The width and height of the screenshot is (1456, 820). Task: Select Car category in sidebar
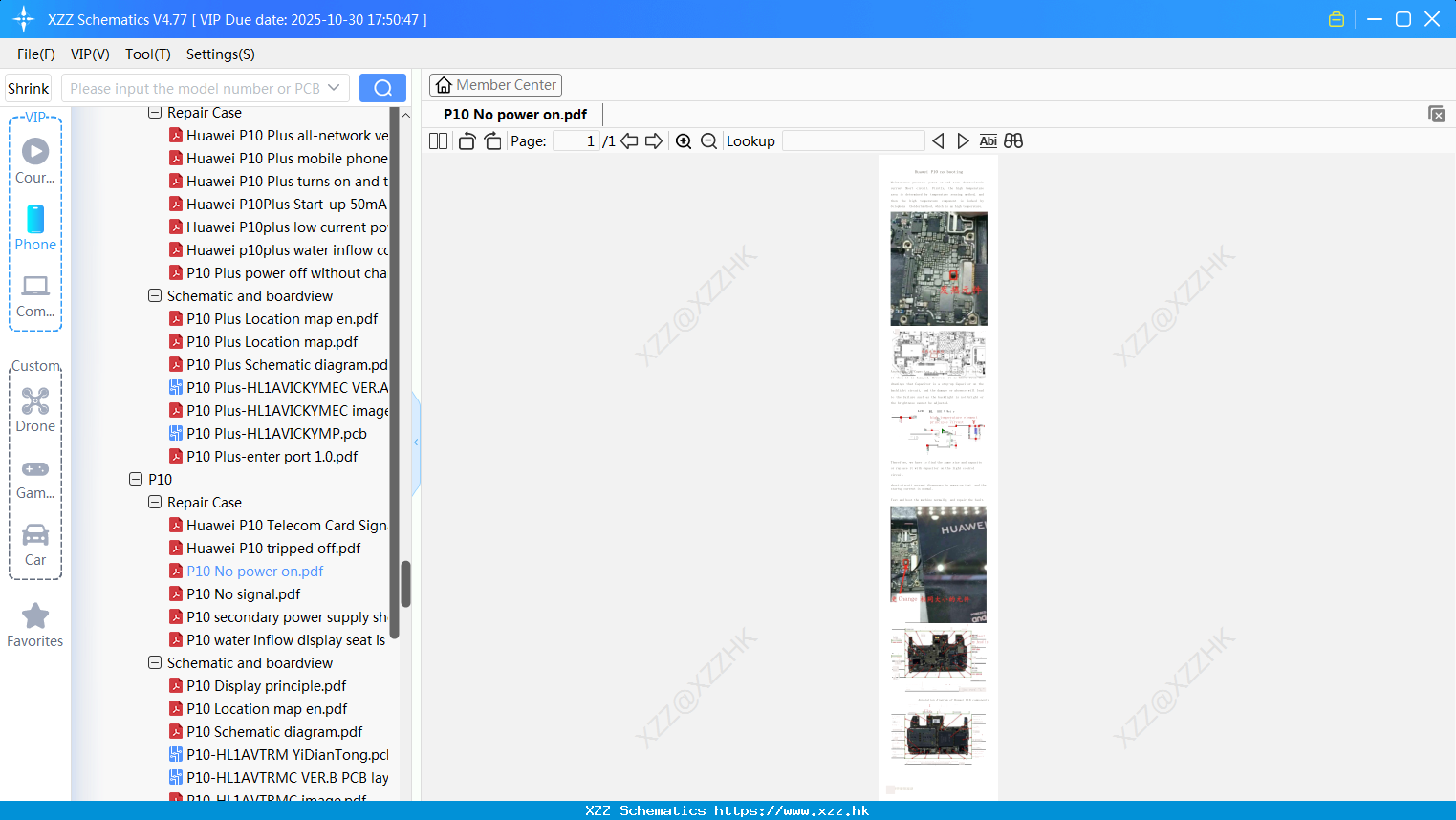point(35,545)
